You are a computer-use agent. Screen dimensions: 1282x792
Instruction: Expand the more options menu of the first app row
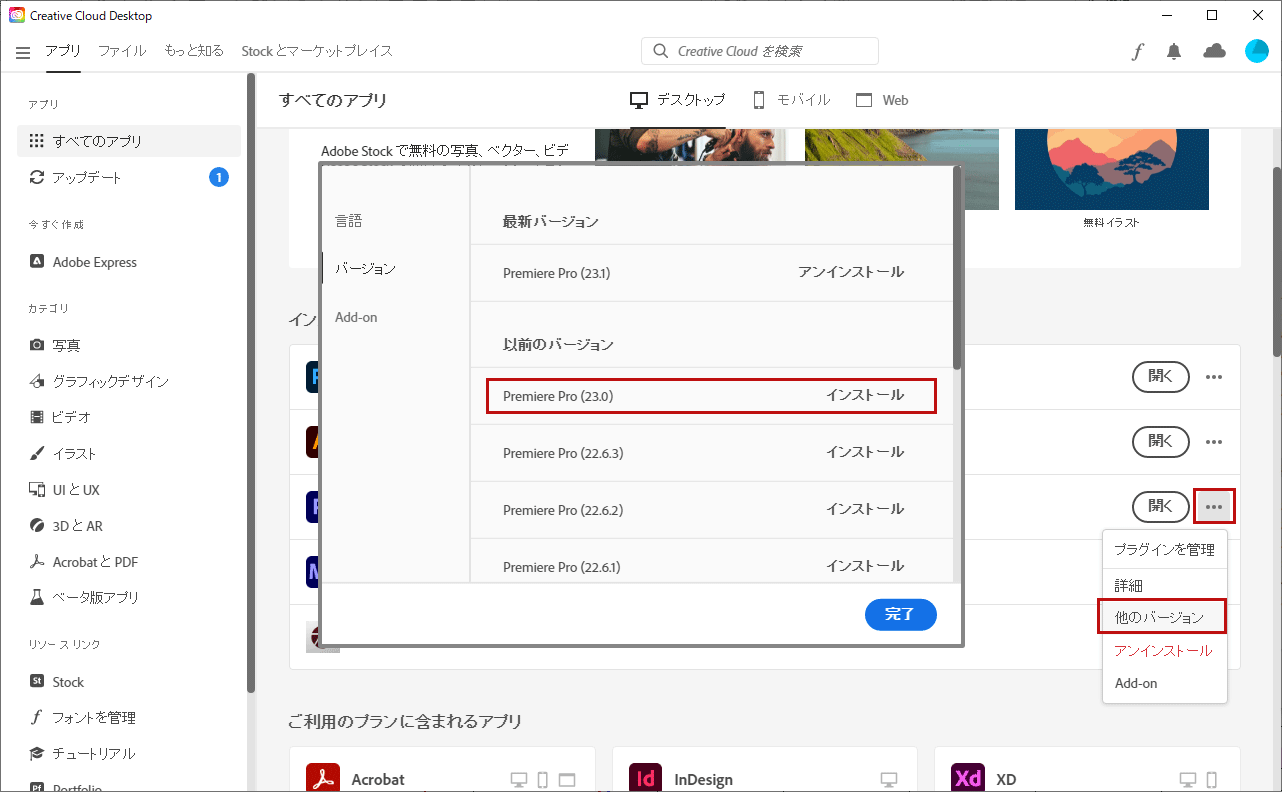point(1214,377)
